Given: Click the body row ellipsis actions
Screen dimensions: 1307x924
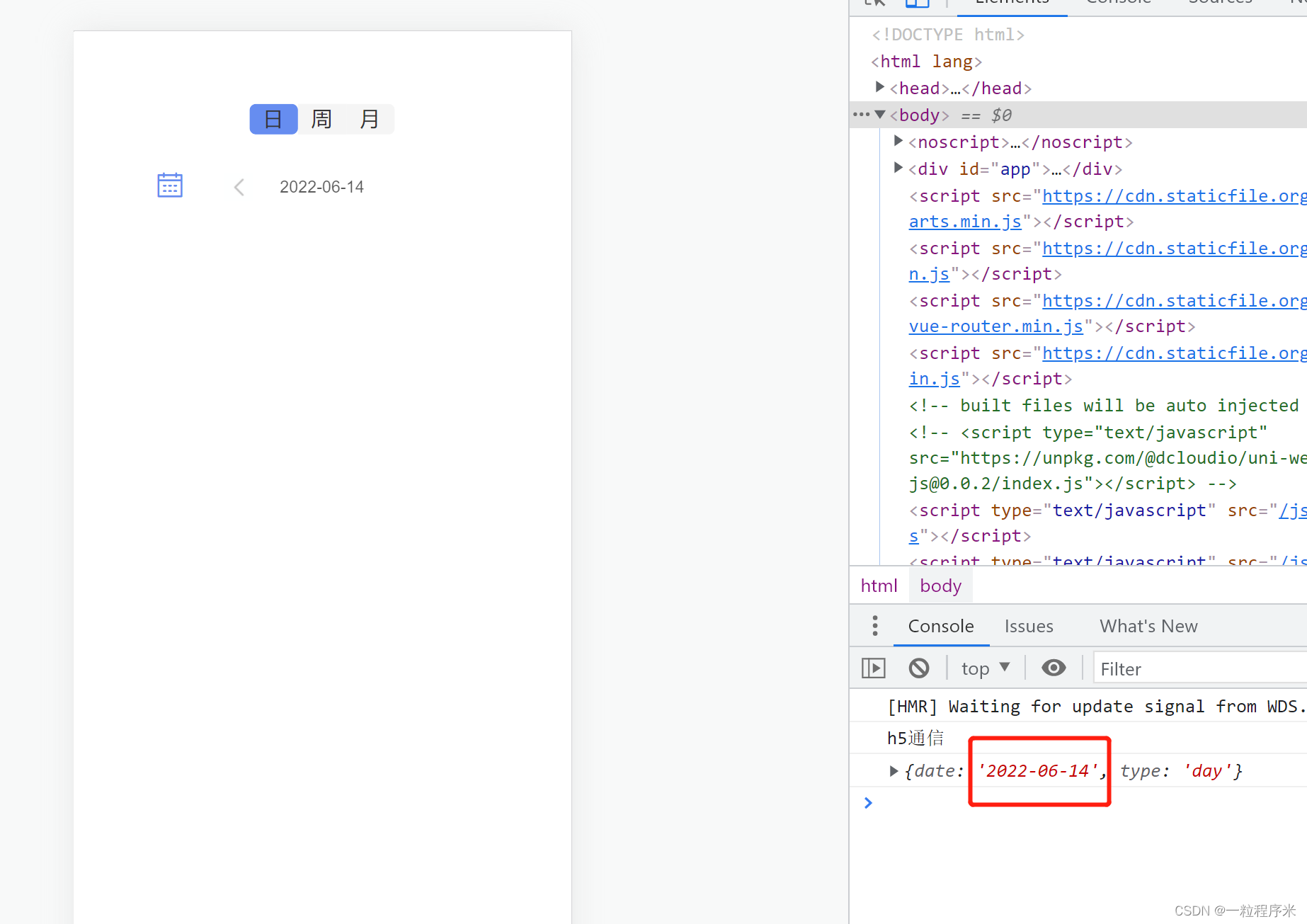Looking at the screenshot, I should (861, 114).
